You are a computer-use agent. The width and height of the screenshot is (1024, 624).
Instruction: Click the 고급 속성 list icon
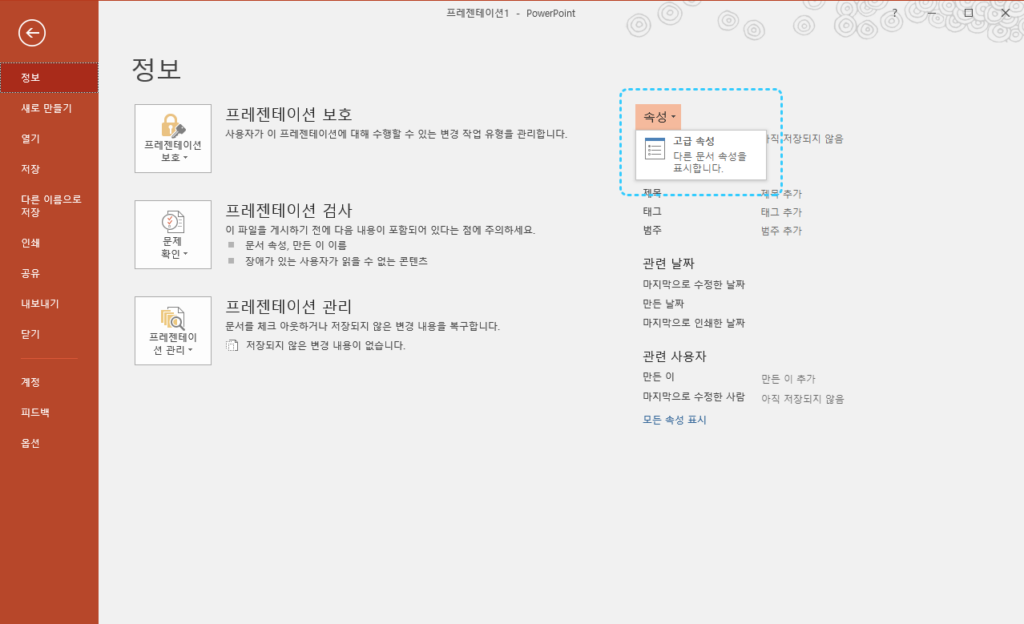655,150
